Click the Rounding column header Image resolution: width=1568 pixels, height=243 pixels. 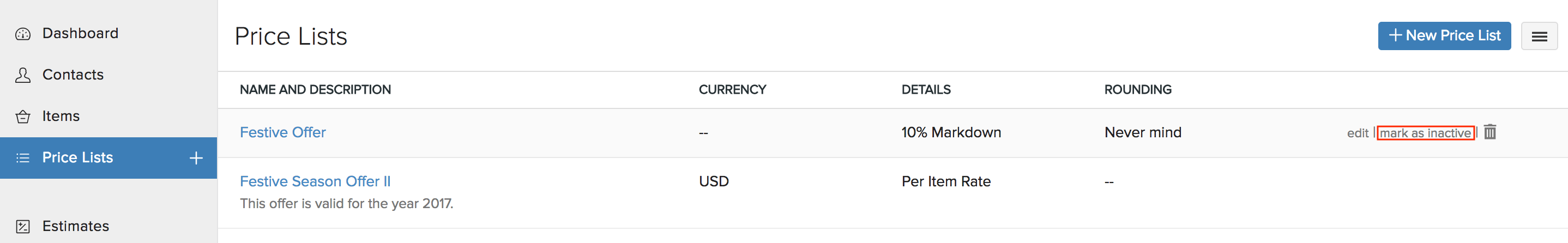tap(1137, 89)
